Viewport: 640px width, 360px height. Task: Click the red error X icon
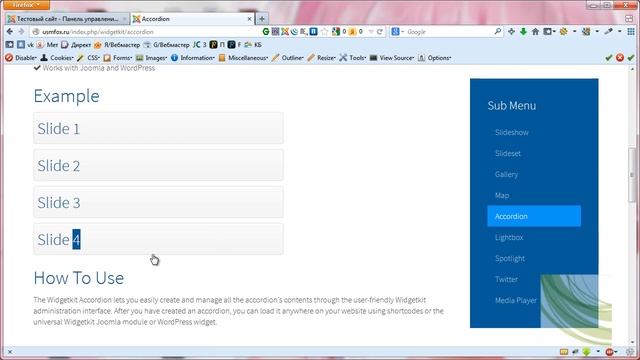(620, 58)
